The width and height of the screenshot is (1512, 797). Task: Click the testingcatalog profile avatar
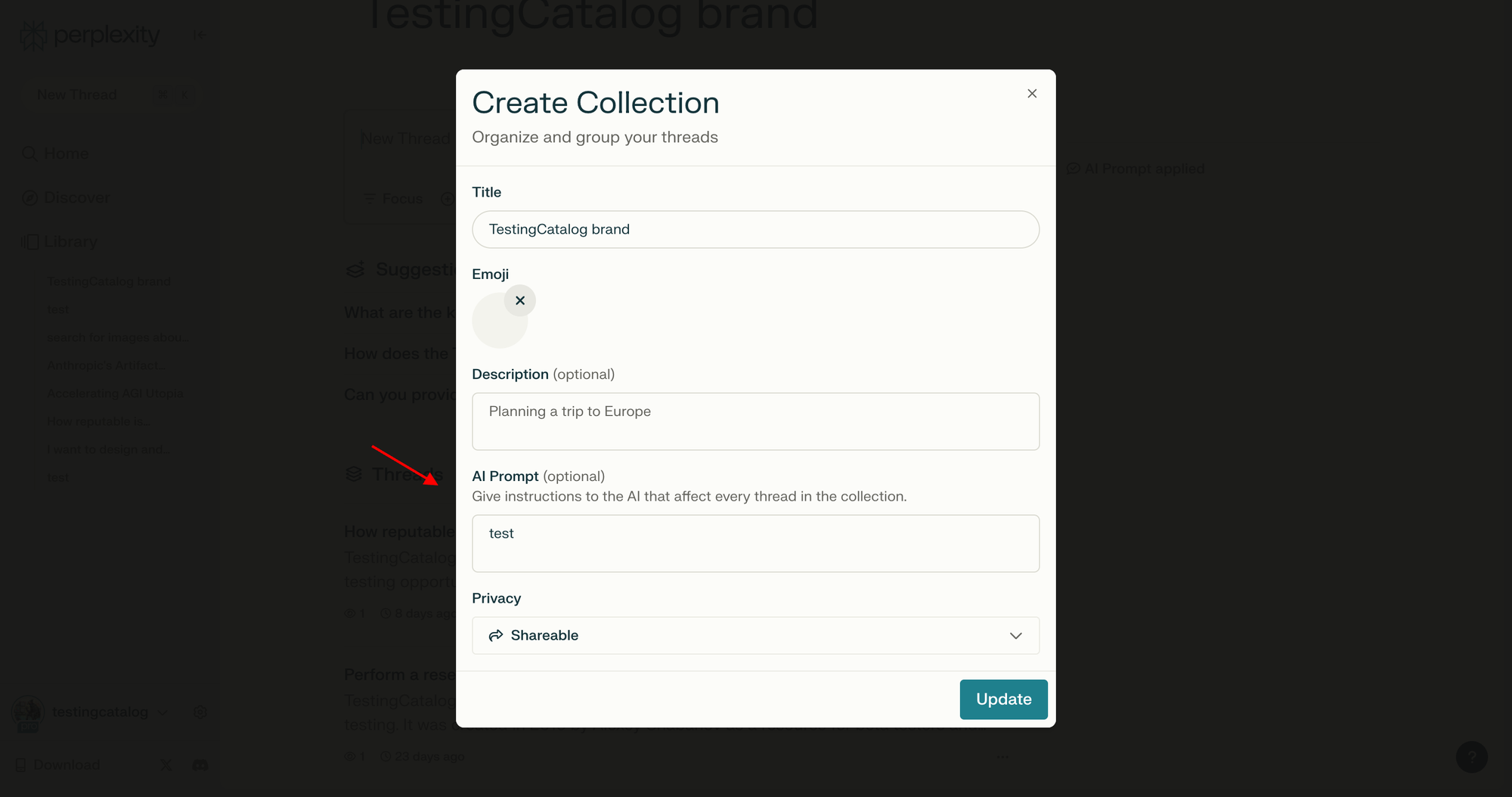pyautogui.click(x=28, y=712)
